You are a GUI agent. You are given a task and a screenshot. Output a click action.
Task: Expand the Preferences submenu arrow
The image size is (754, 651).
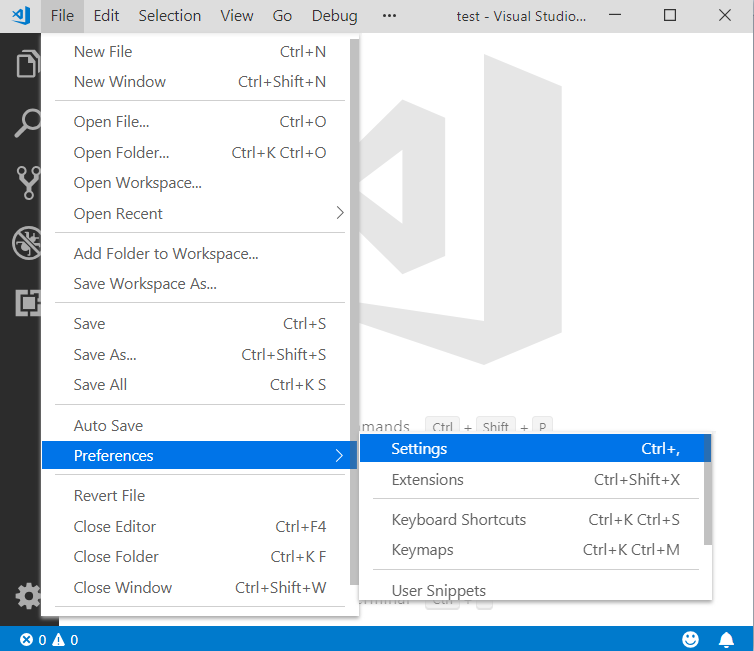tap(339, 455)
